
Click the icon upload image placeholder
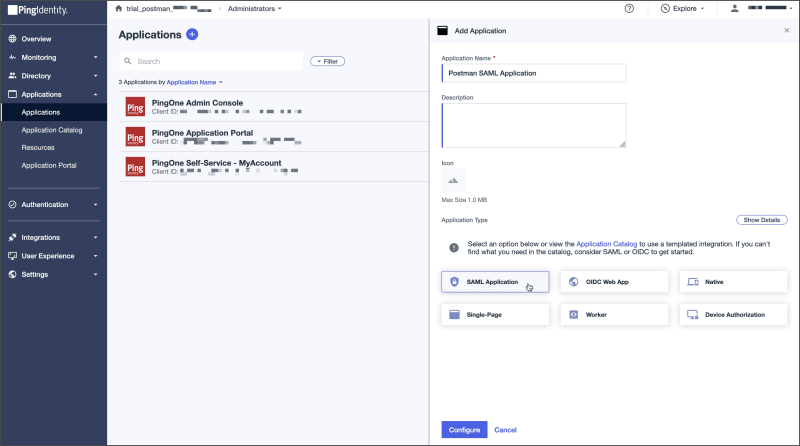pos(453,180)
